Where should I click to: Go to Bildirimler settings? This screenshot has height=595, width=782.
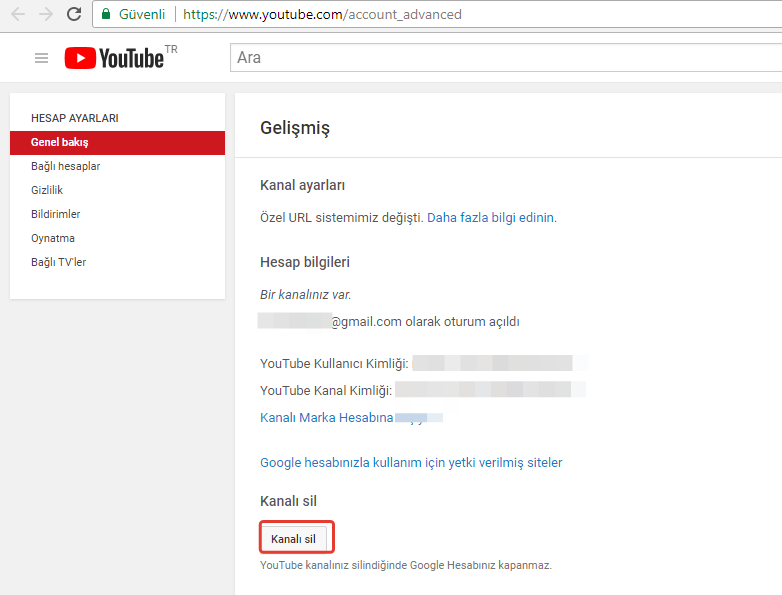[x=55, y=214]
